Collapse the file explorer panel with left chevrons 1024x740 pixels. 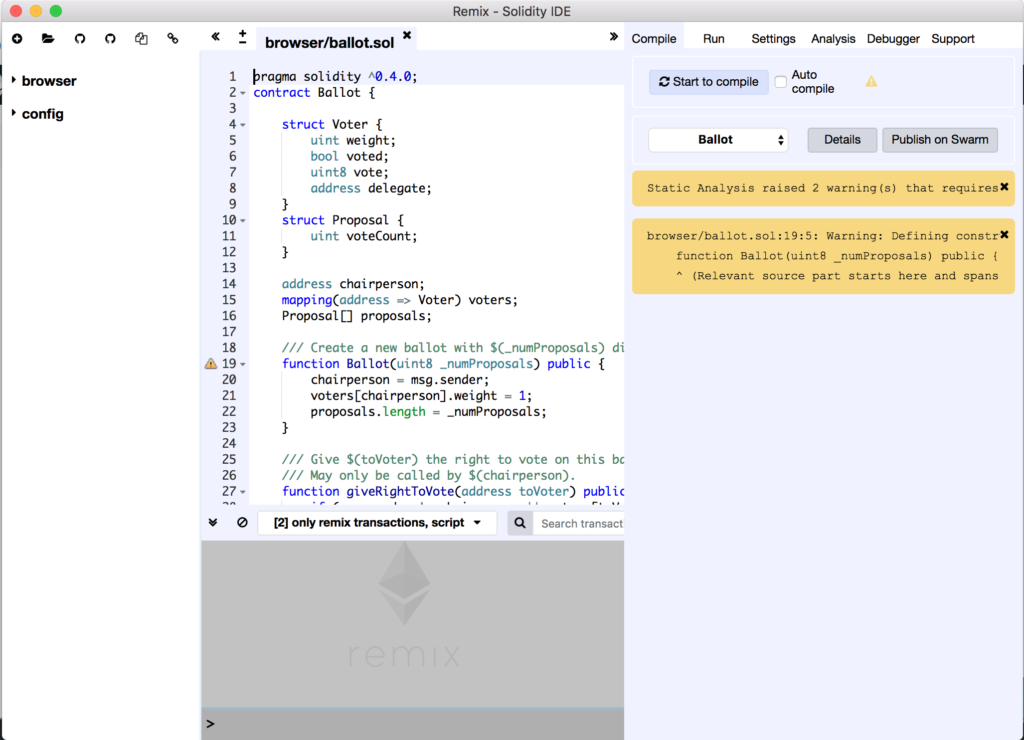pos(216,37)
